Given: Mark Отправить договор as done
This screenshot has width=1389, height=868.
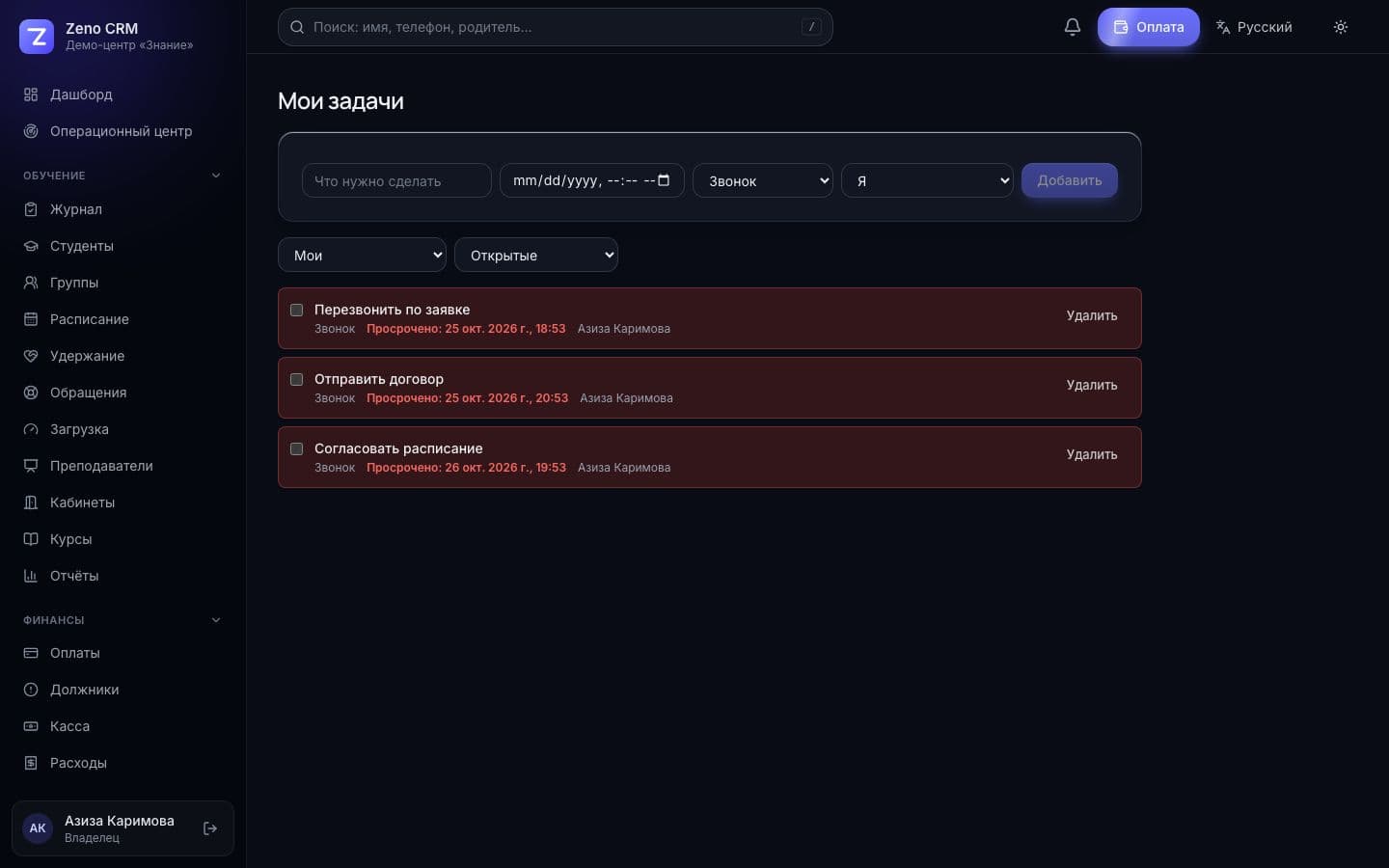Looking at the screenshot, I should 297,379.
